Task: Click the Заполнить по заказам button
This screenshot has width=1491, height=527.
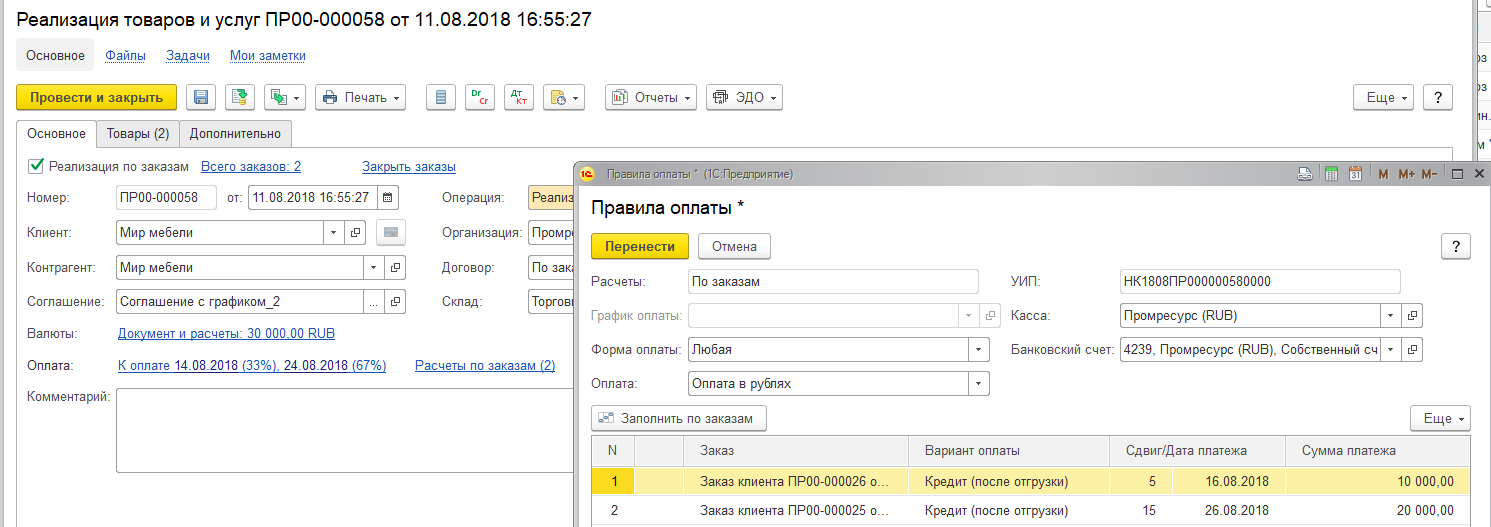Action: tap(679, 418)
